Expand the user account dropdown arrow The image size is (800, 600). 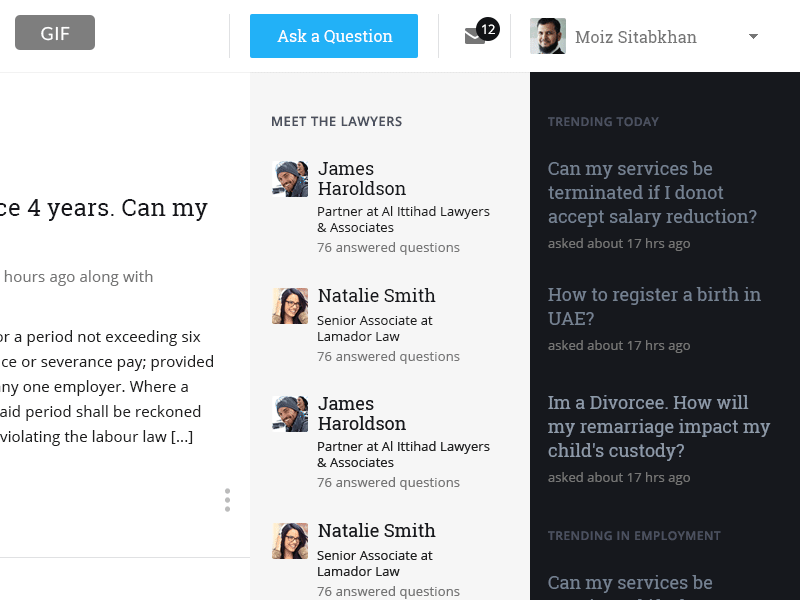(x=753, y=37)
